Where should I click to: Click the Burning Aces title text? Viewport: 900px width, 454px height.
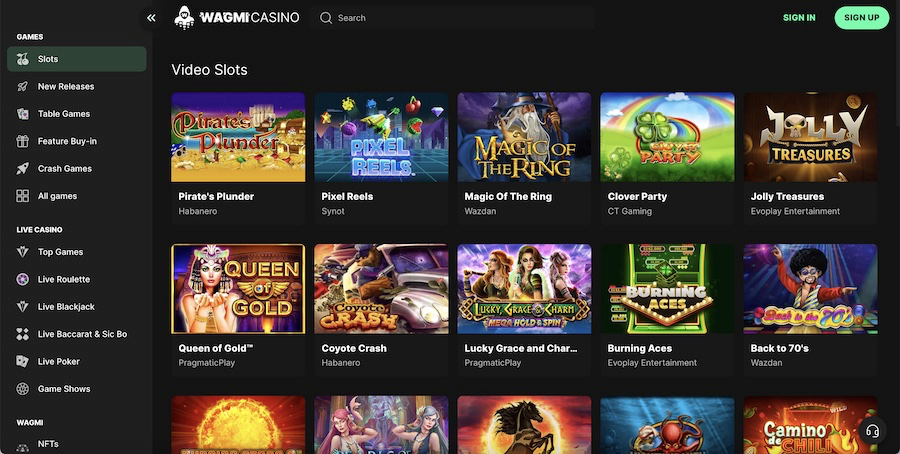pos(639,348)
